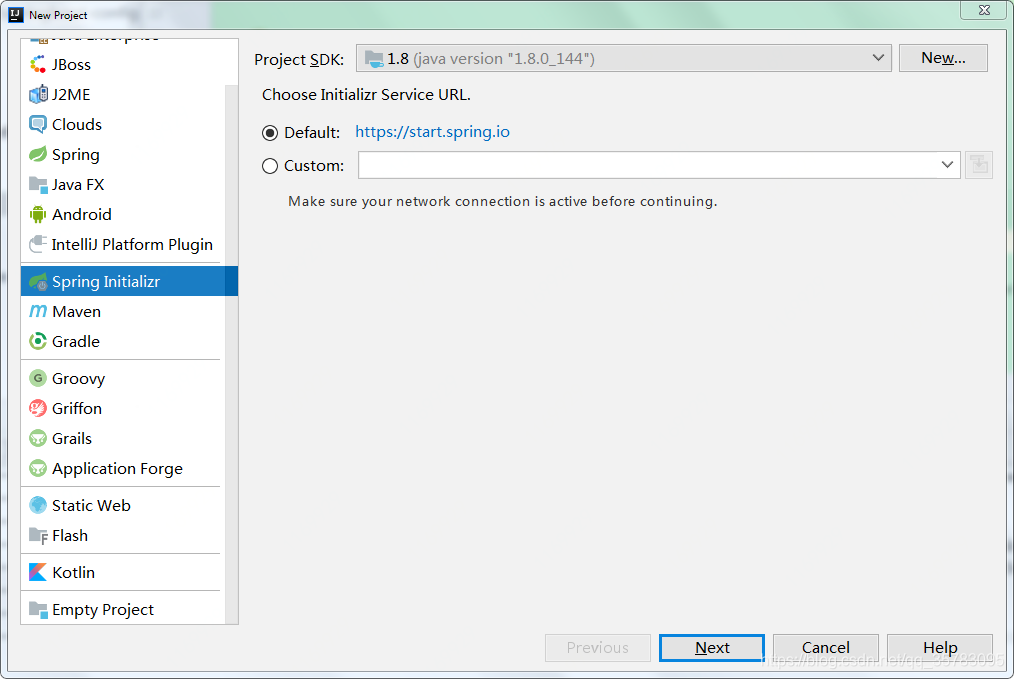Click the Android robot icon
This screenshot has width=1014, height=679.
click(x=38, y=215)
